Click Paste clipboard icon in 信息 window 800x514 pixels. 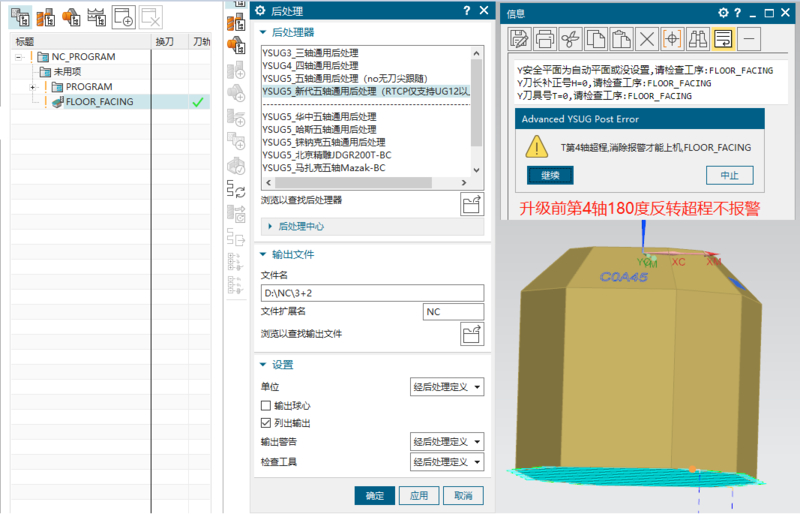[621, 39]
